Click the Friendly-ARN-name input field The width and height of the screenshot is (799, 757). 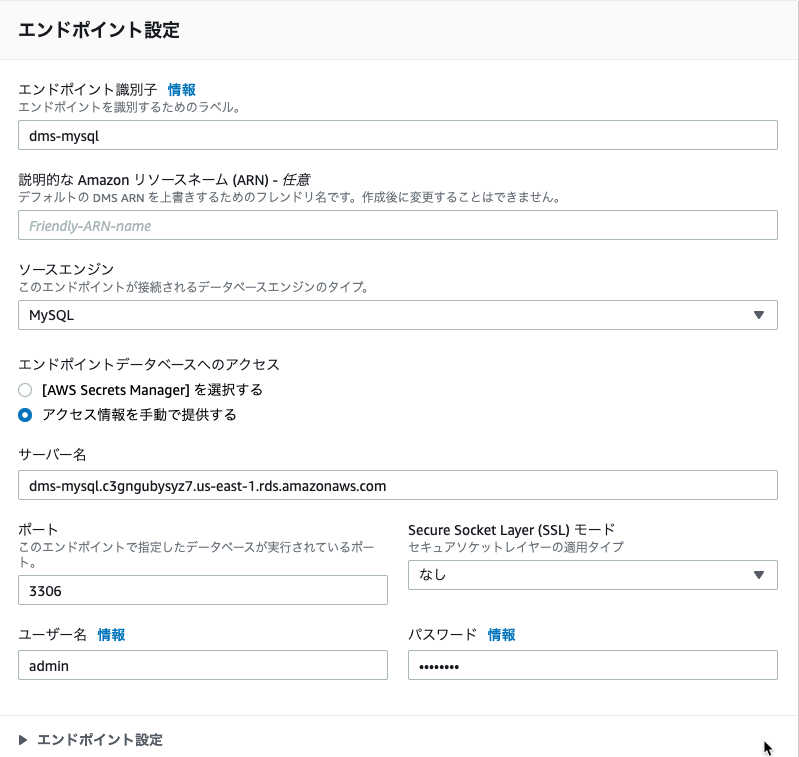click(397, 225)
